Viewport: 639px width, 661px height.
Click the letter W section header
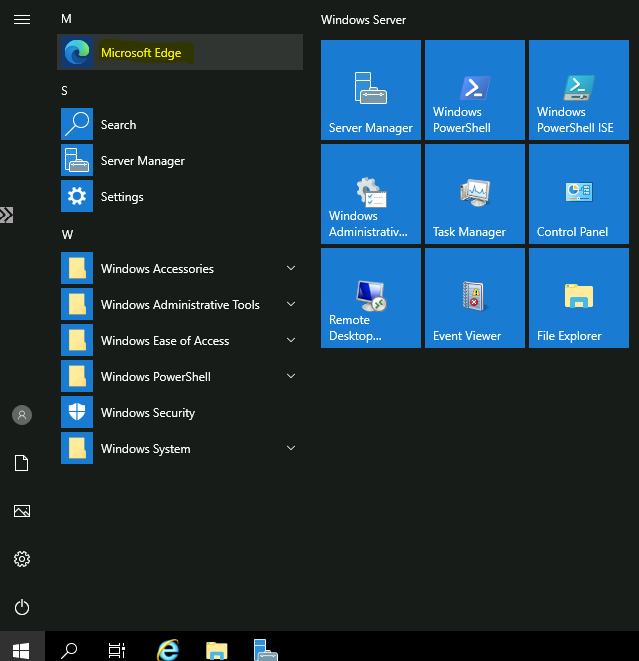click(x=67, y=235)
